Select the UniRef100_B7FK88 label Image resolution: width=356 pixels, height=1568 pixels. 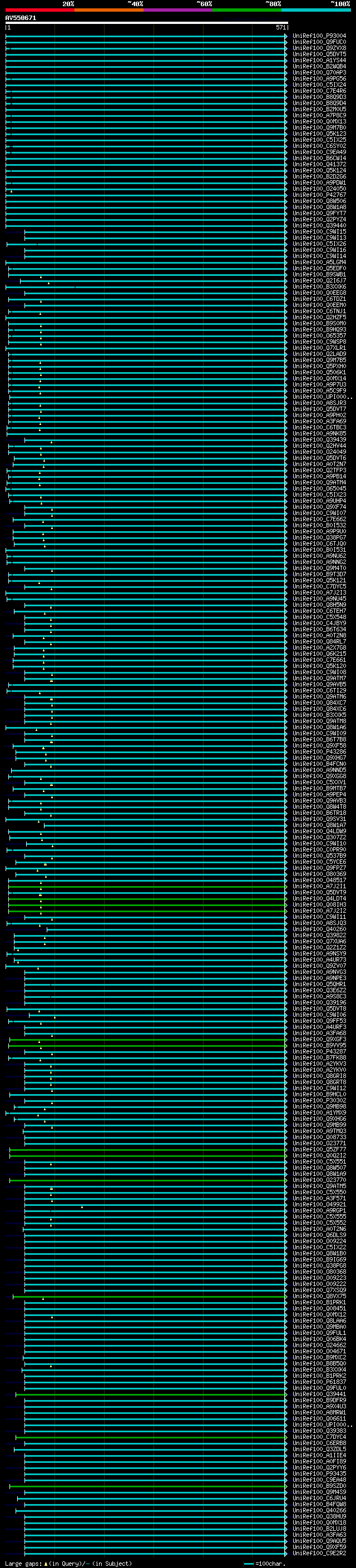(x=319, y=1058)
